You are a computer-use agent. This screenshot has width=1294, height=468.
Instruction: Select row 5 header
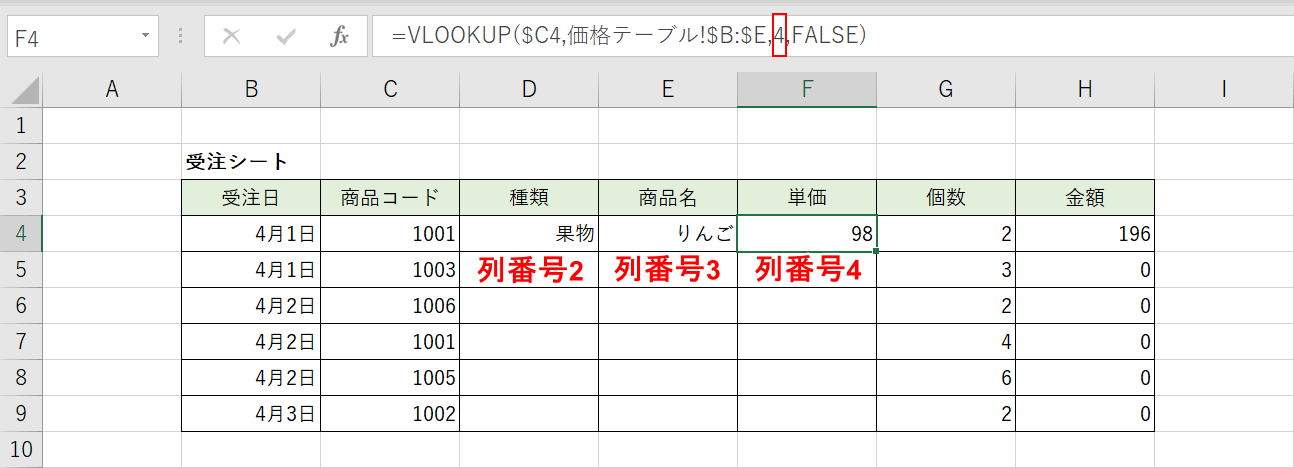(x=21, y=270)
